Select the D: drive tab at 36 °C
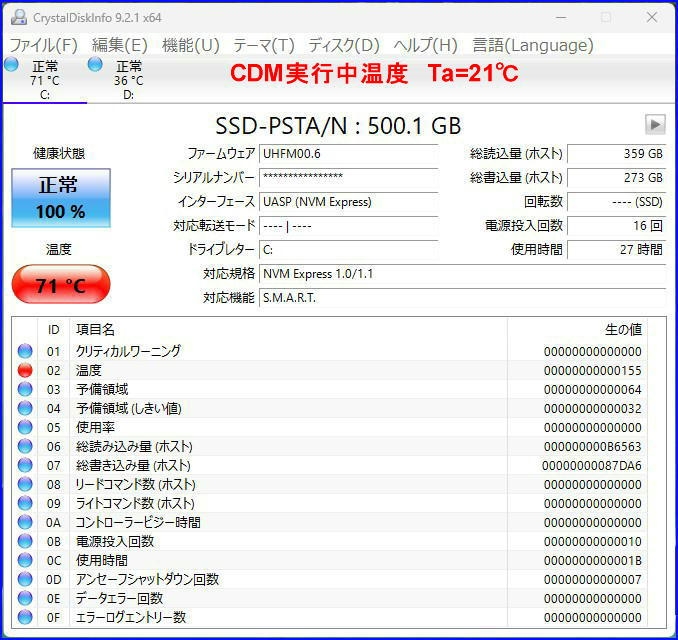The image size is (678, 640). click(x=128, y=80)
